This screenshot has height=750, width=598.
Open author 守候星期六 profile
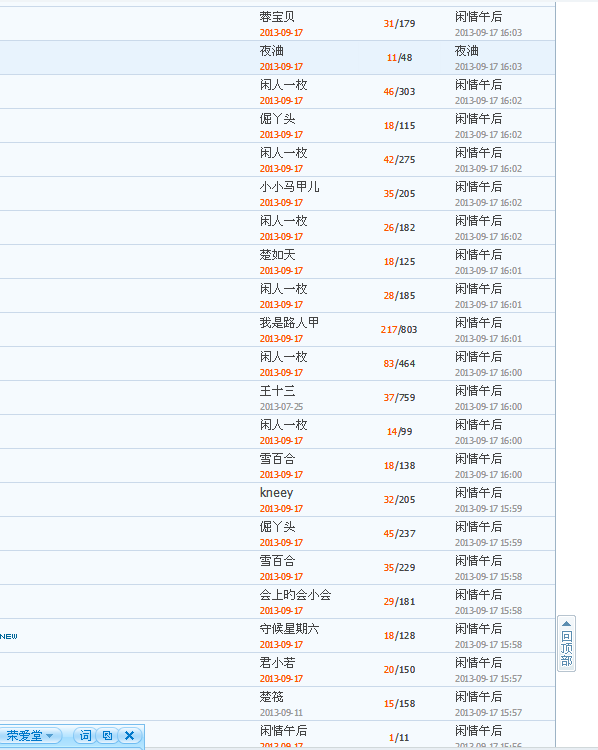[x=289, y=629]
